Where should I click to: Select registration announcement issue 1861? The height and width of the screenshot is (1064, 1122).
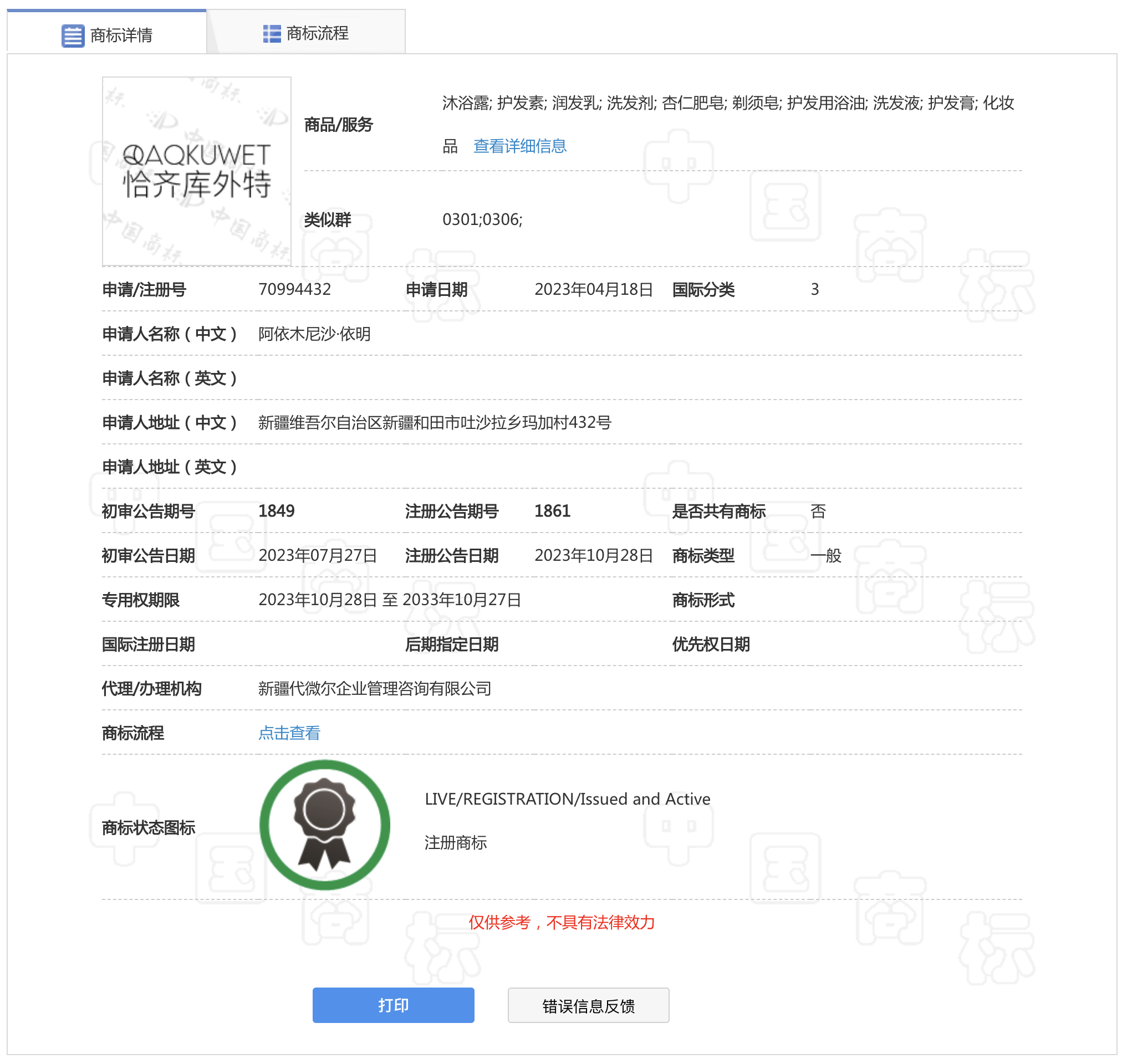tap(552, 511)
